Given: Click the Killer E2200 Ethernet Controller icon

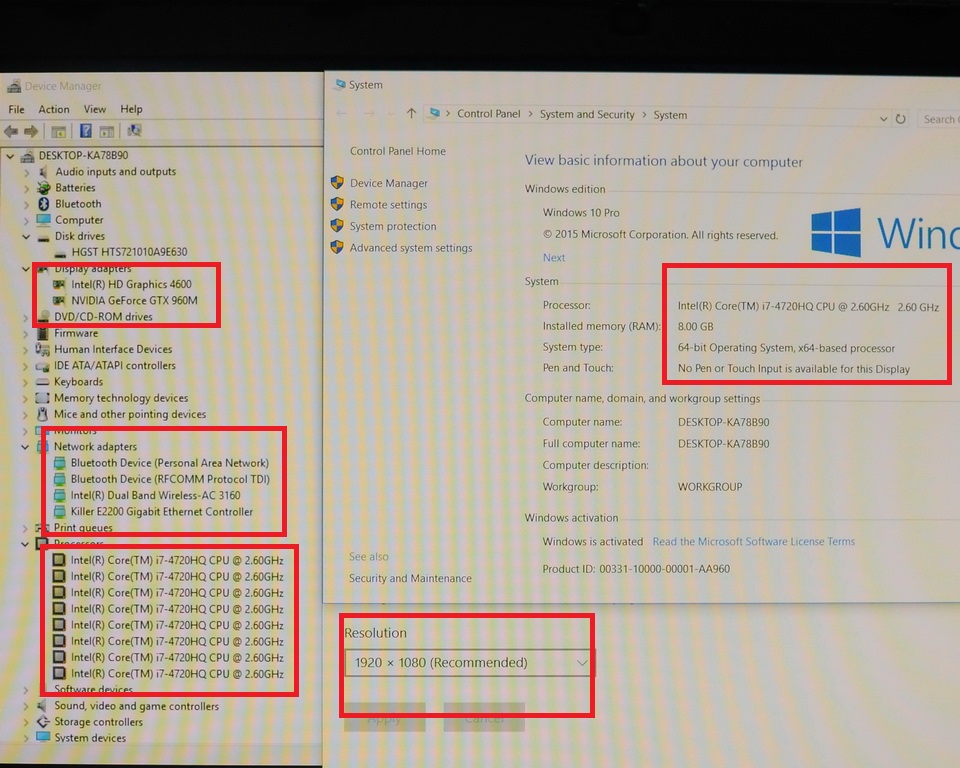Looking at the screenshot, I should pos(59,512).
